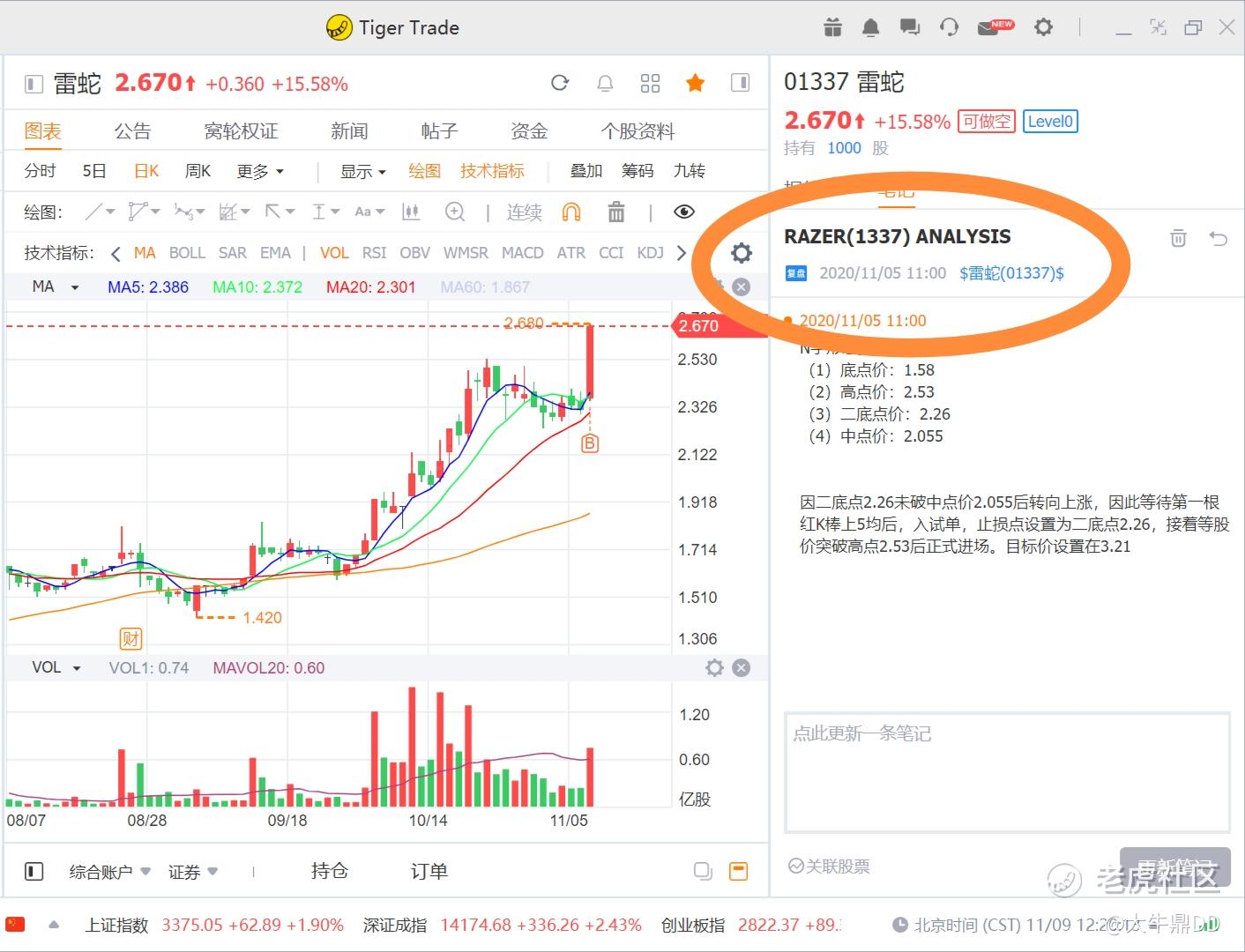1245x952 pixels.
Task: Select the candlestick bar drawing tool
Action: coord(410,212)
